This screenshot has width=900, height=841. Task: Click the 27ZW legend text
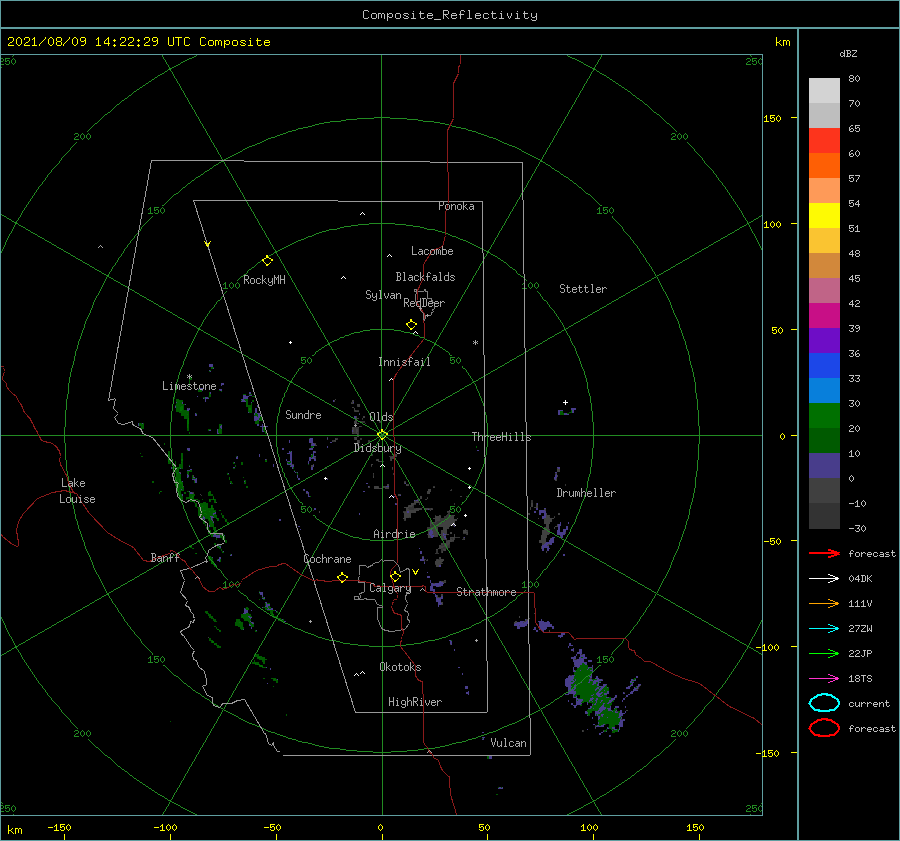click(x=860, y=629)
